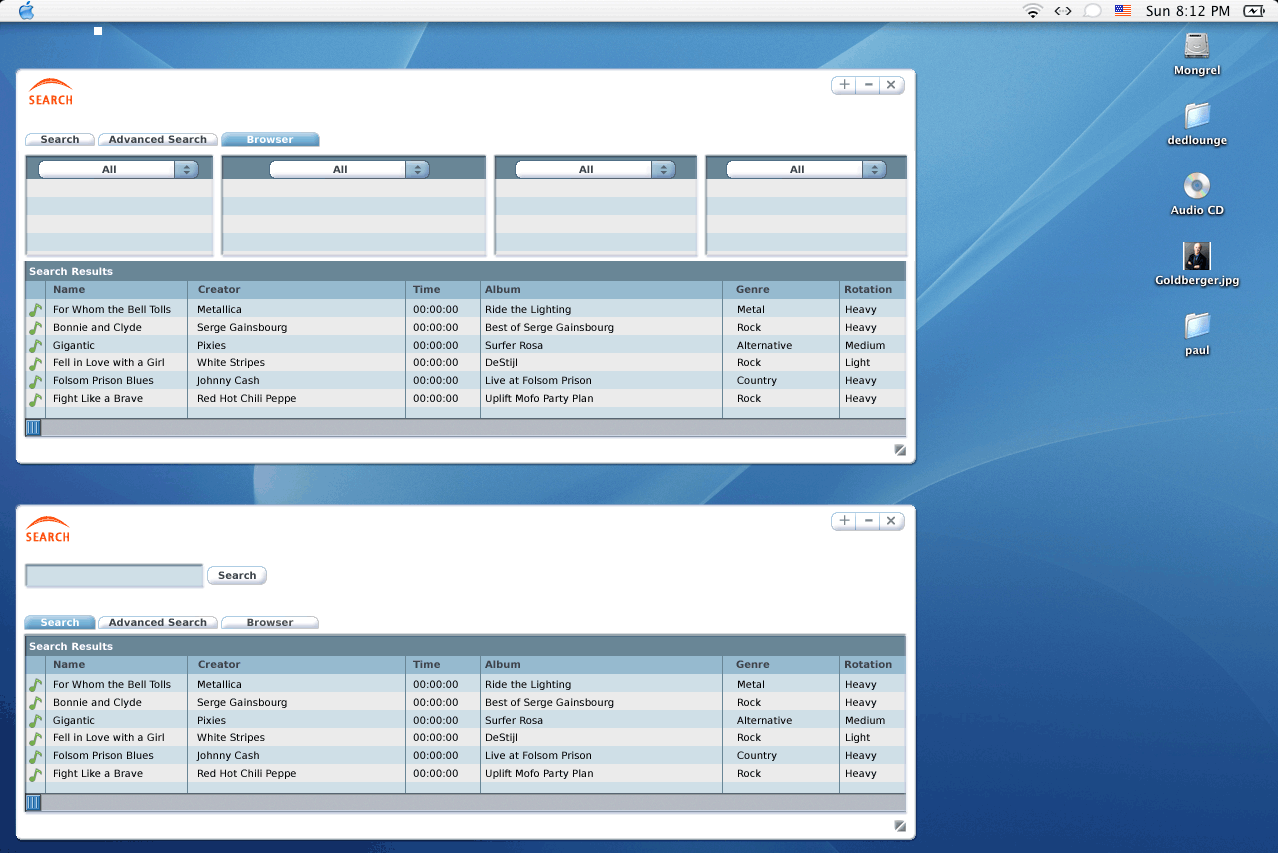The height and width of the screenshot is (853, 1278).
Task: Select Search tab in bottom window
Action: 60,623
